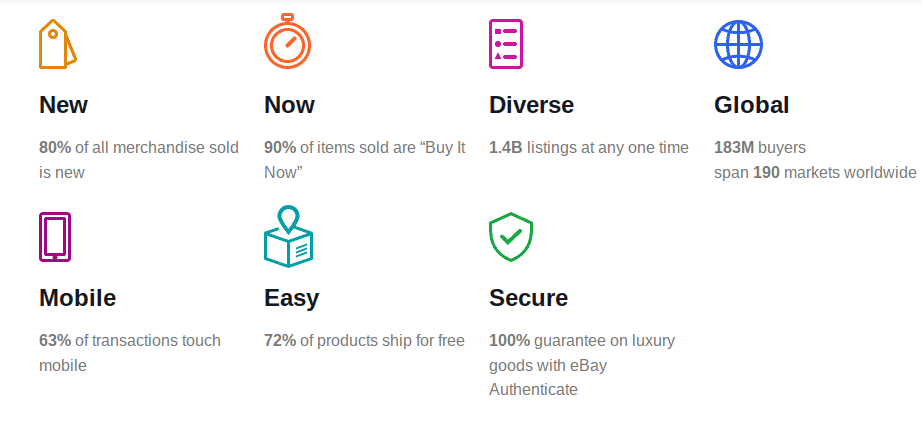Select the magenta checklist document icon
Screen dimensions: 922x424
506,44
